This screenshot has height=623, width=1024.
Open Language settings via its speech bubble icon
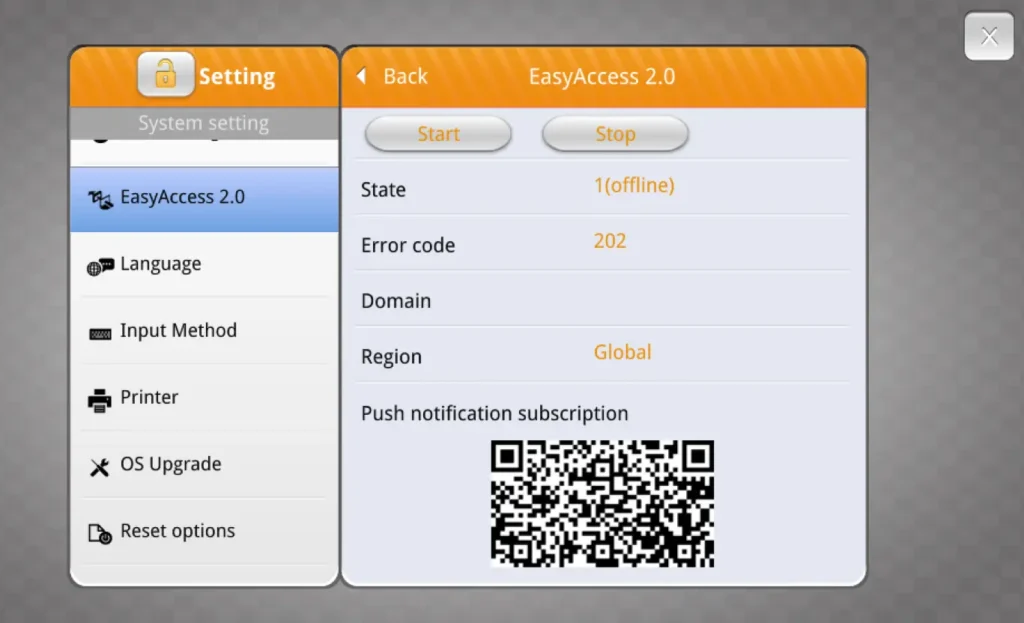(100, 264)
